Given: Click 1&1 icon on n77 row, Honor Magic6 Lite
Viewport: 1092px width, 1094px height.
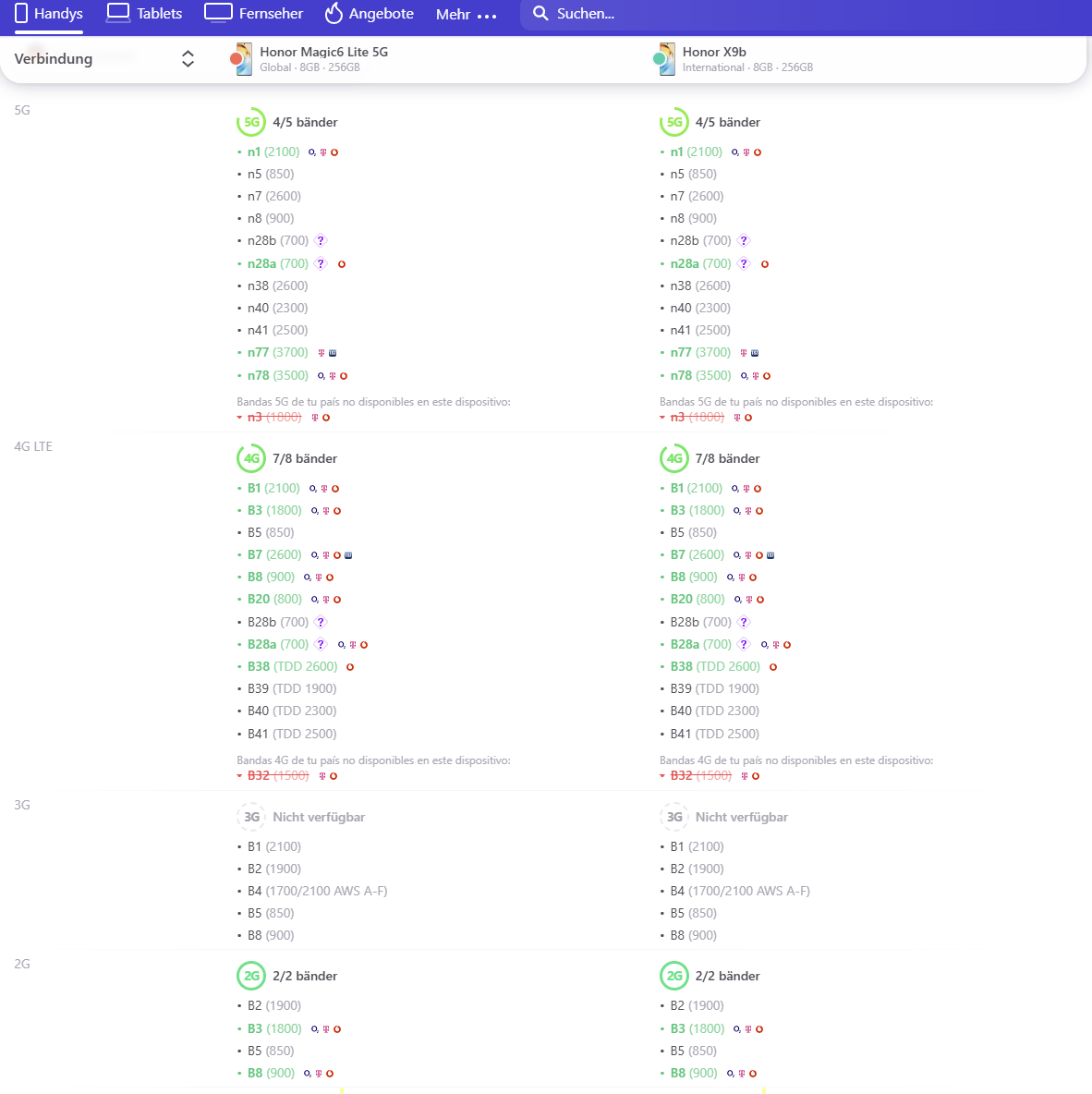Looking at the screenshot, I should tap(333, 353).
